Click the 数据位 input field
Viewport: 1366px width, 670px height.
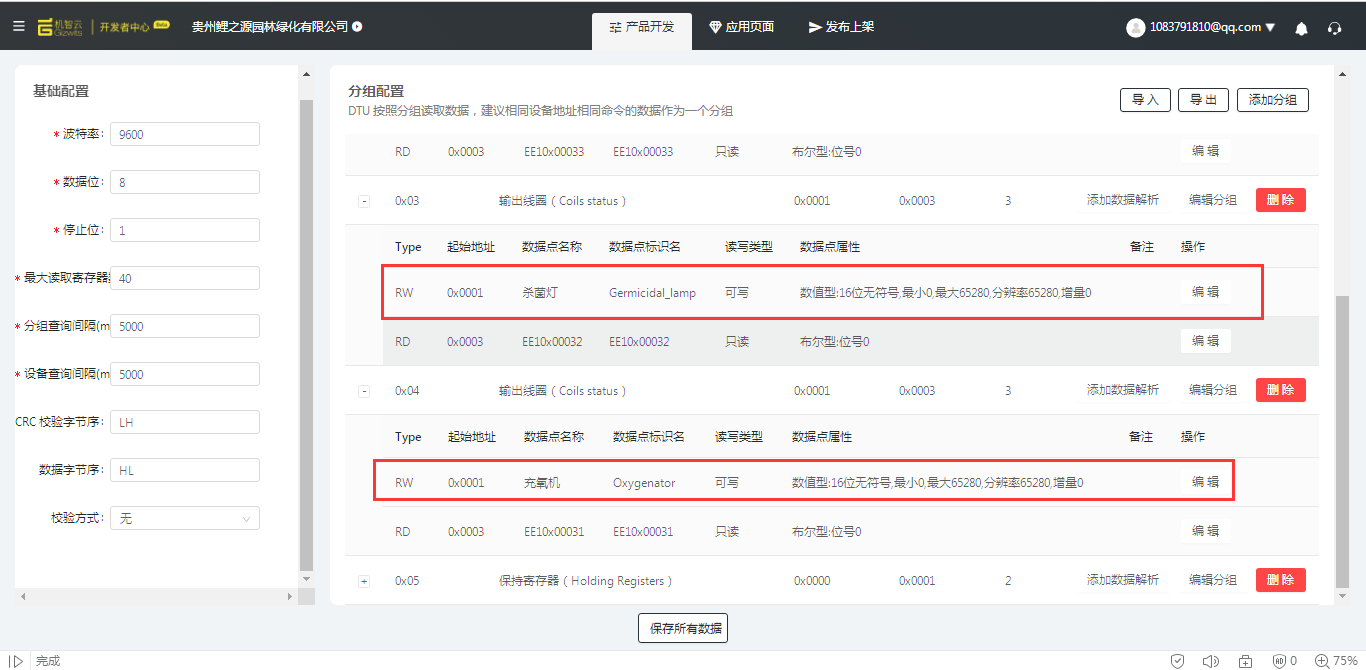[x=185, y=182]
